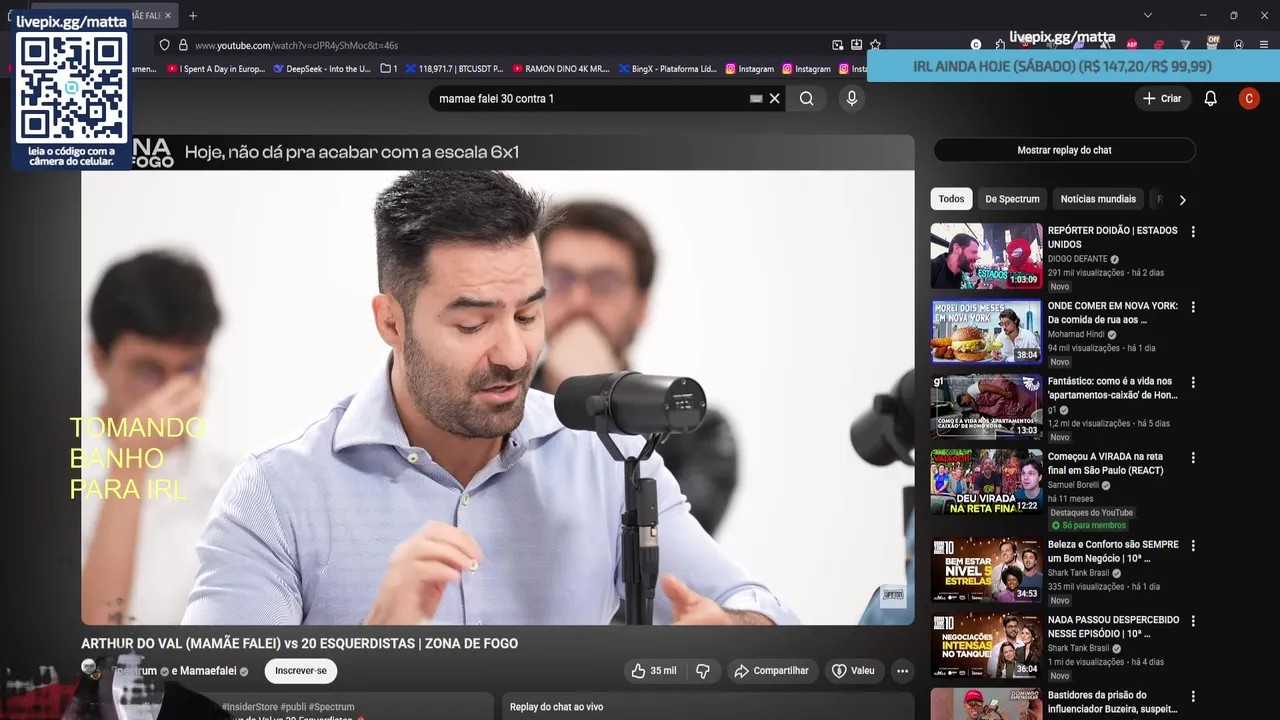Subscribe with the Inscrever-se button

point(301,671)
